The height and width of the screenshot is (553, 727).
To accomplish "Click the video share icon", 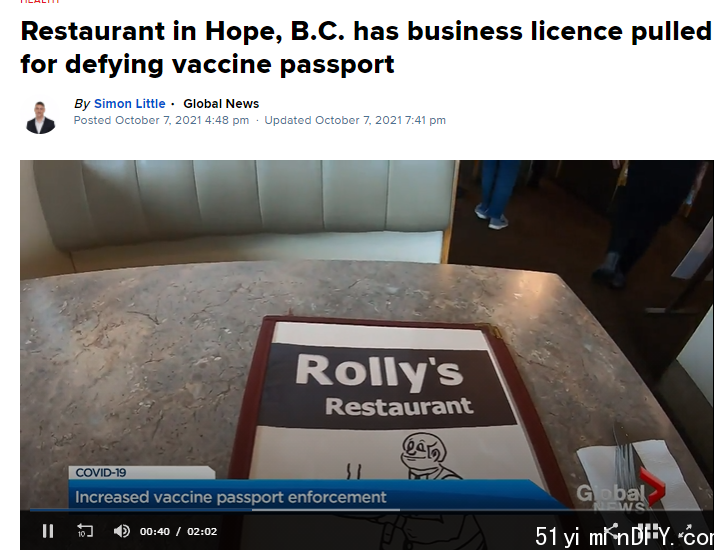I will [612, 531].
